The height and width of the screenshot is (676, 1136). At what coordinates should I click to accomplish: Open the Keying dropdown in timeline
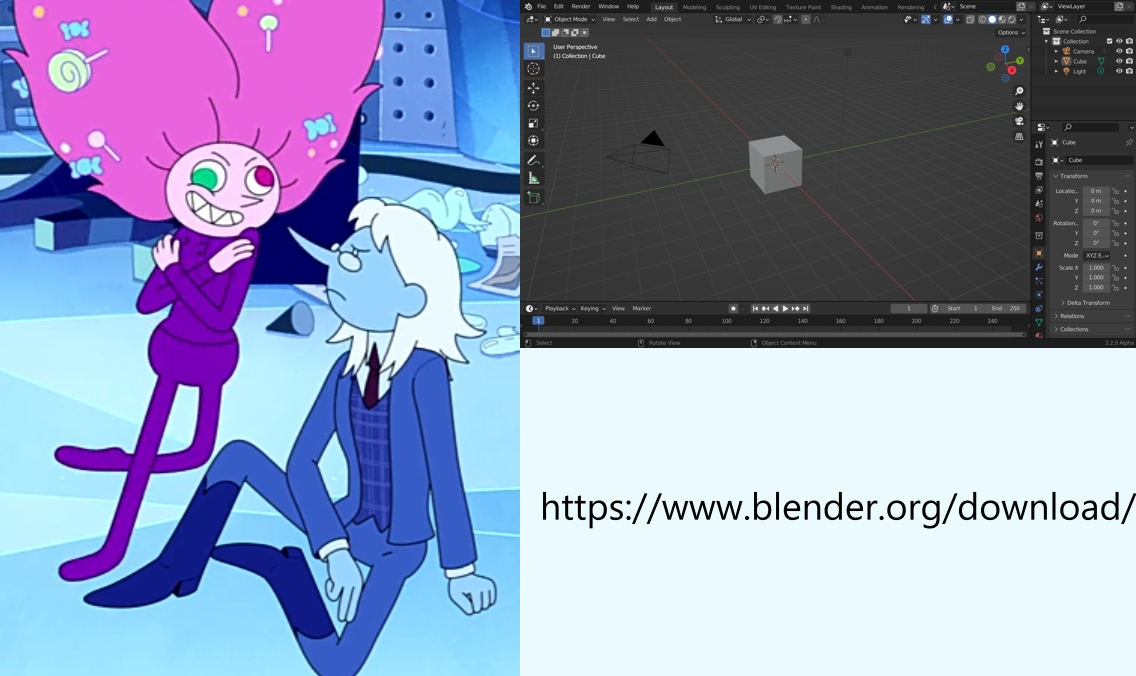(x=593, y=309)
